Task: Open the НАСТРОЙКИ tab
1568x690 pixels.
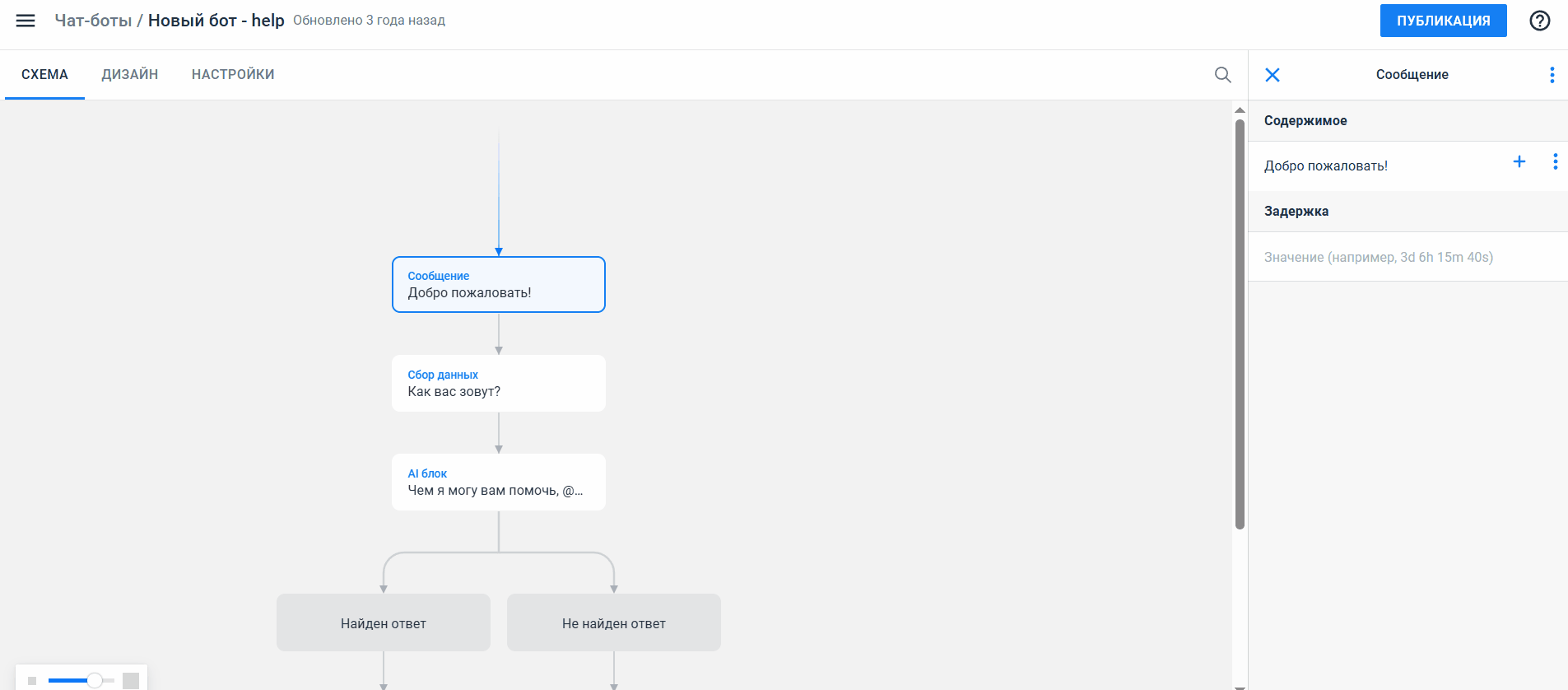Action: [x=233, y=75]
